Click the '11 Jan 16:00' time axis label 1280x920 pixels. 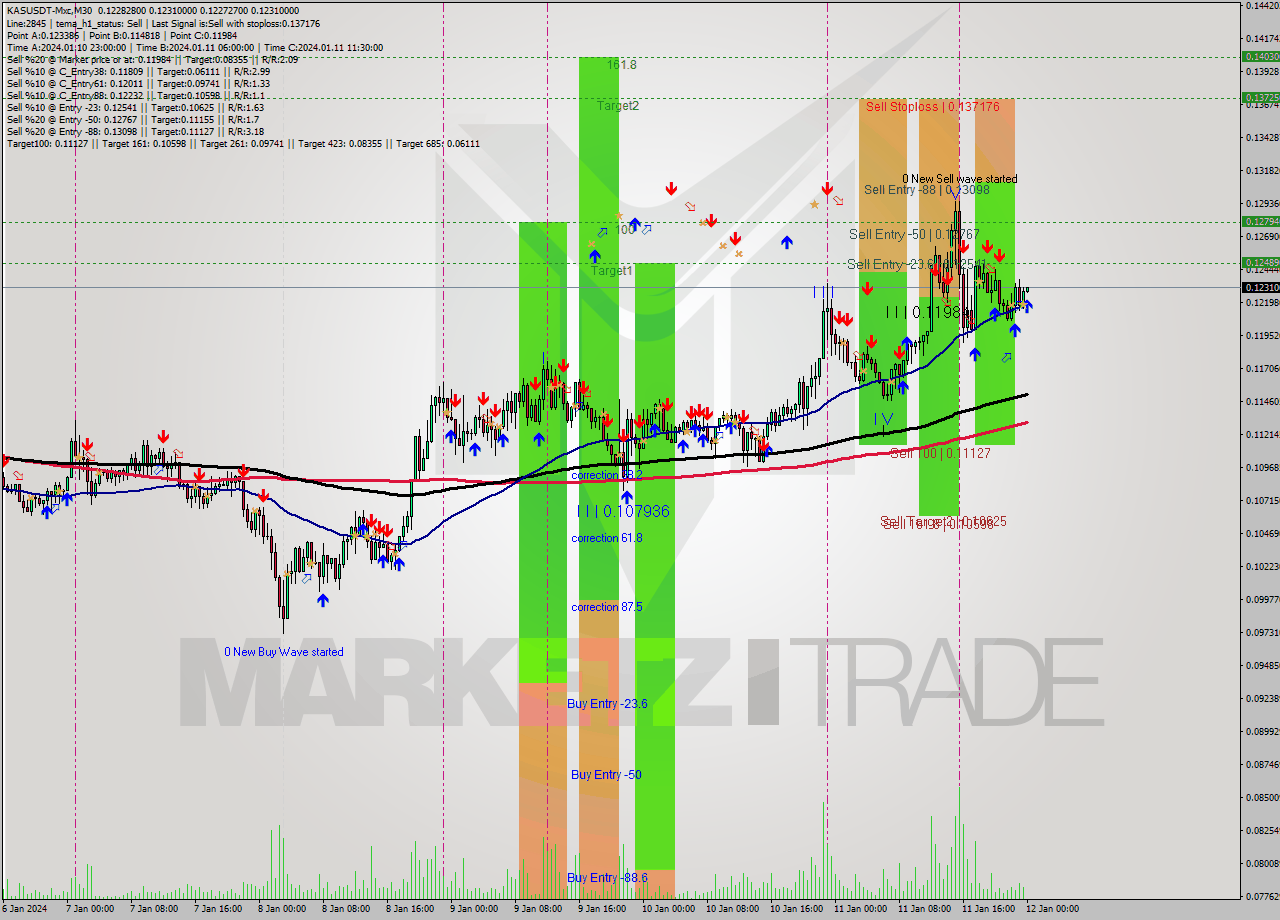click(x=988, y=909)
